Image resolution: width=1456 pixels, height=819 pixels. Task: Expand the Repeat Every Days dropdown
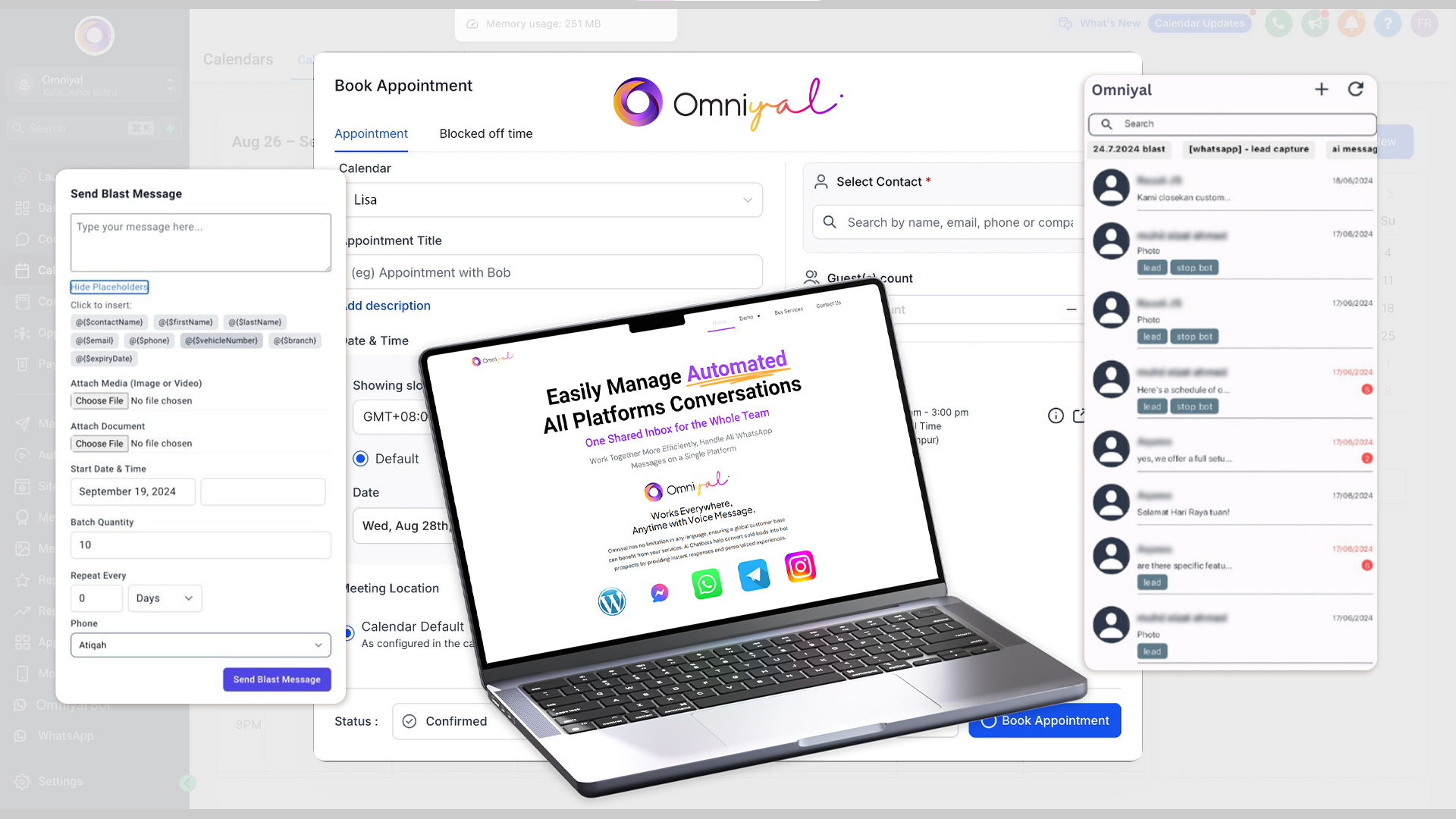(163, 597)
